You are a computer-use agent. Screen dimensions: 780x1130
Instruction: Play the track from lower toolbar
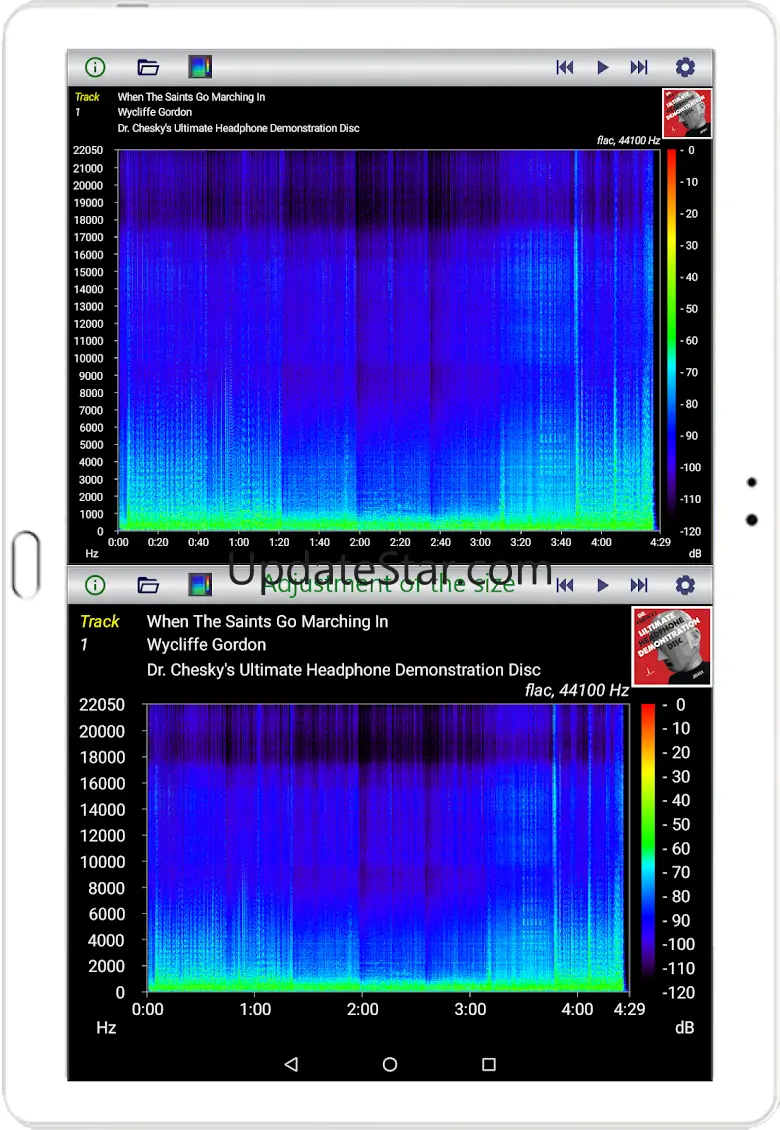point(603,584)
